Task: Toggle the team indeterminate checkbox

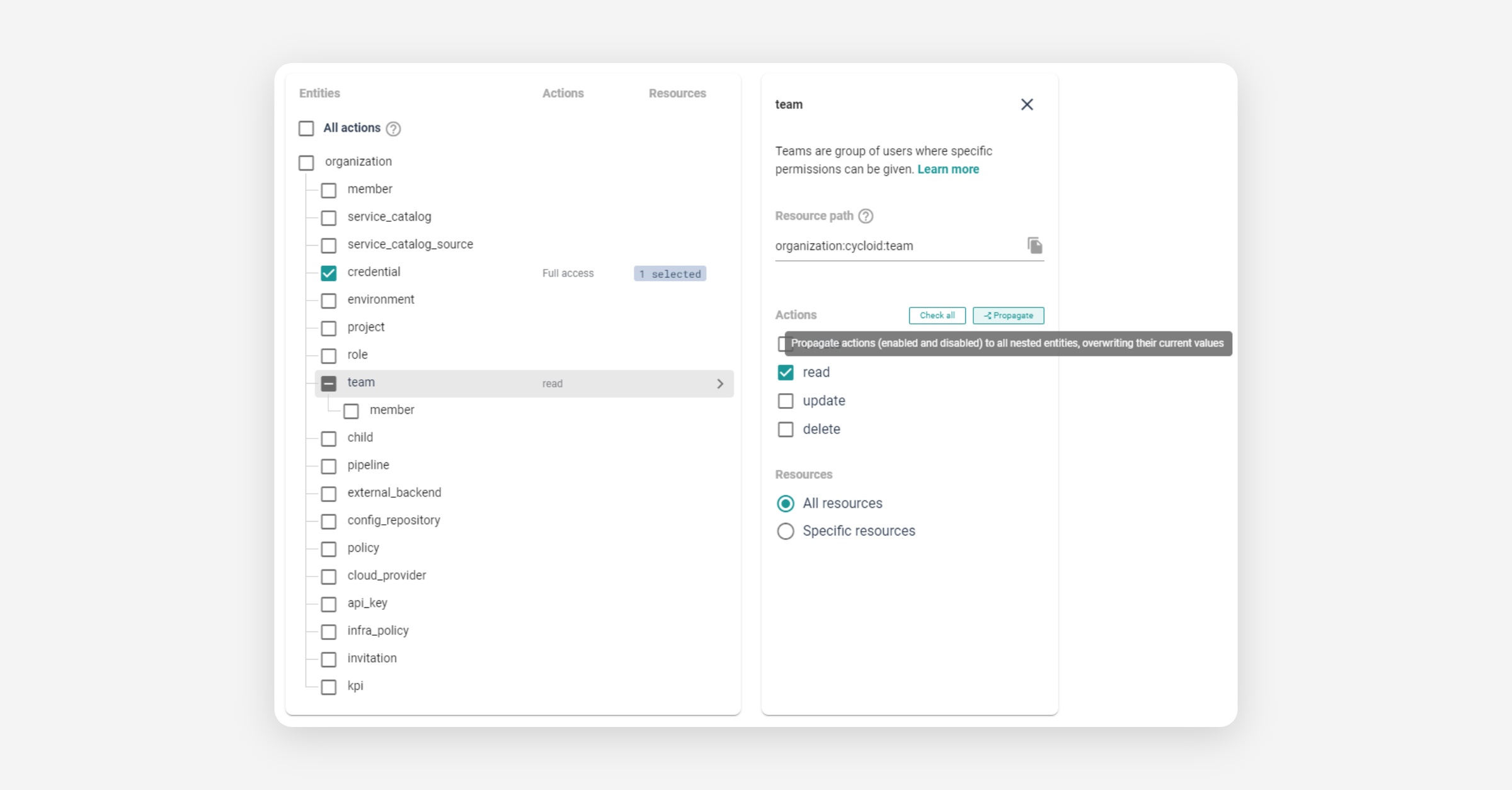Action: click(x=329, y=384)
